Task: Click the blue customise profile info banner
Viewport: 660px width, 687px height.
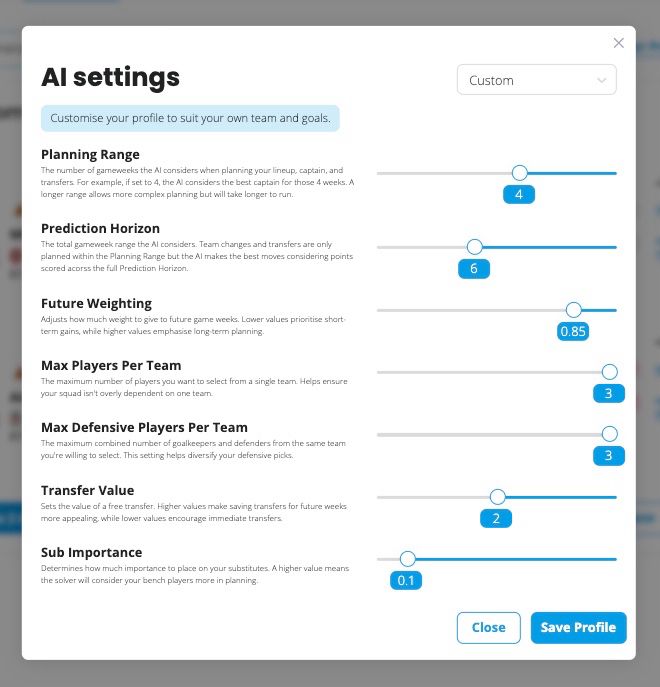Action: [190, 118]
